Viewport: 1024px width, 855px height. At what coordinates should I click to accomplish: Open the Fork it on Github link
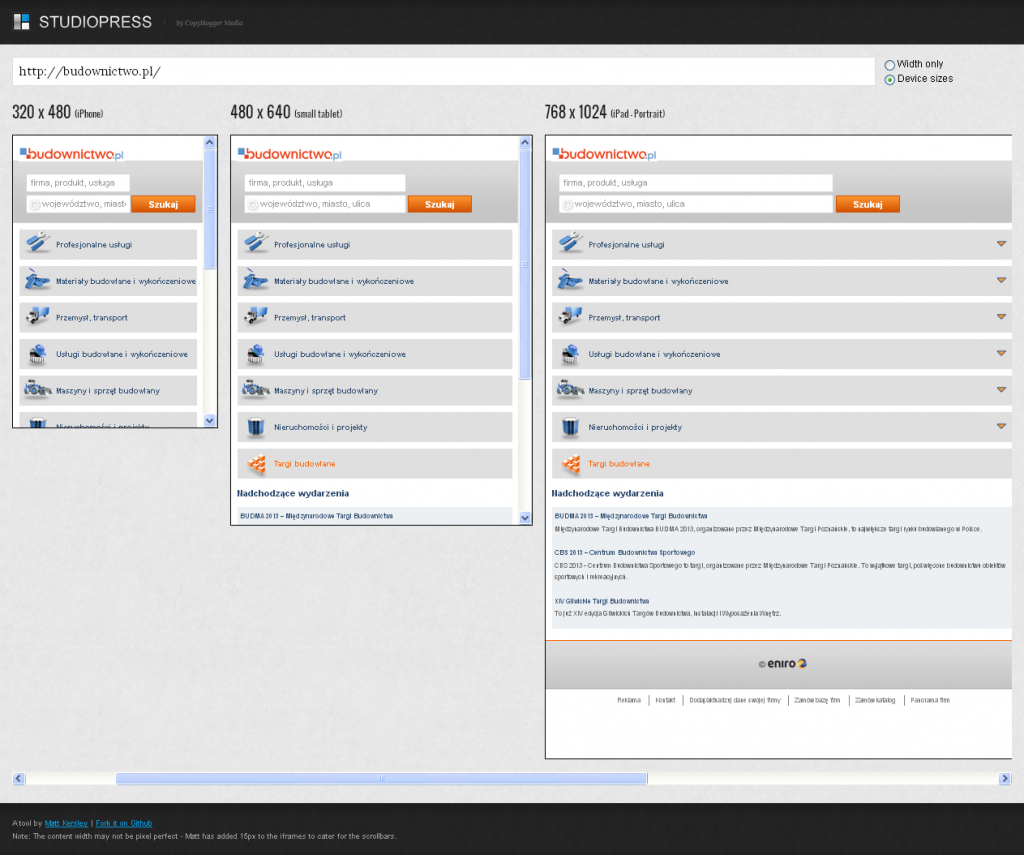[x=124, y=823]
